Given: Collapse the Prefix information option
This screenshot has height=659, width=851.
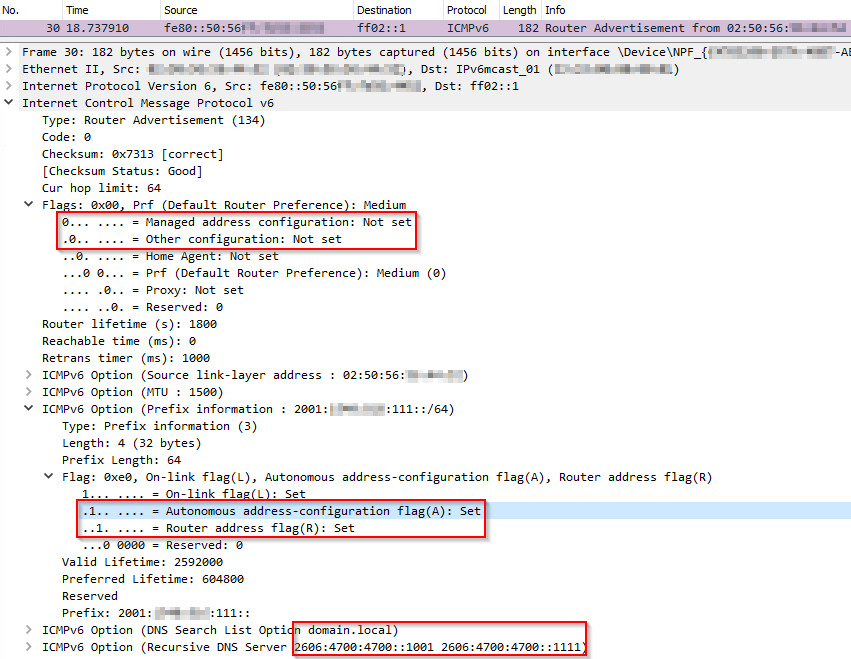Looking at the screenshot, I should pos(29,409).
